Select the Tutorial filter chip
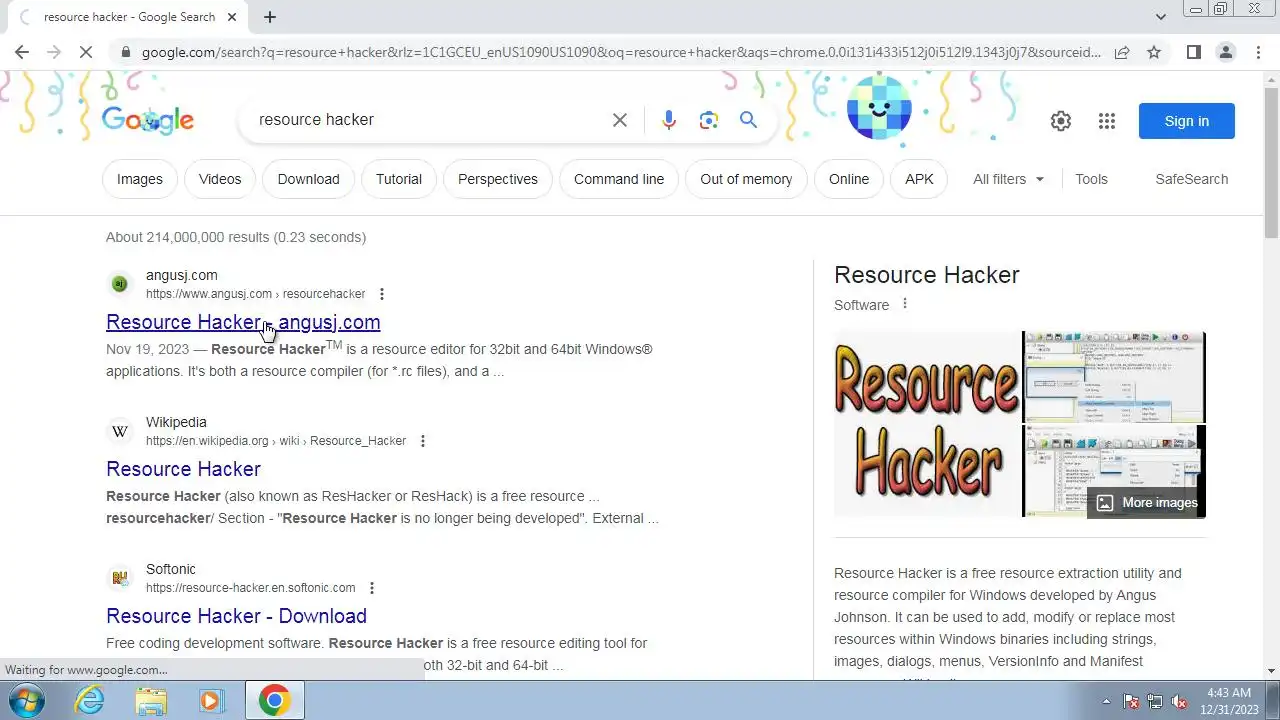This screenshot has width=1280, height=720. point(399,179)
